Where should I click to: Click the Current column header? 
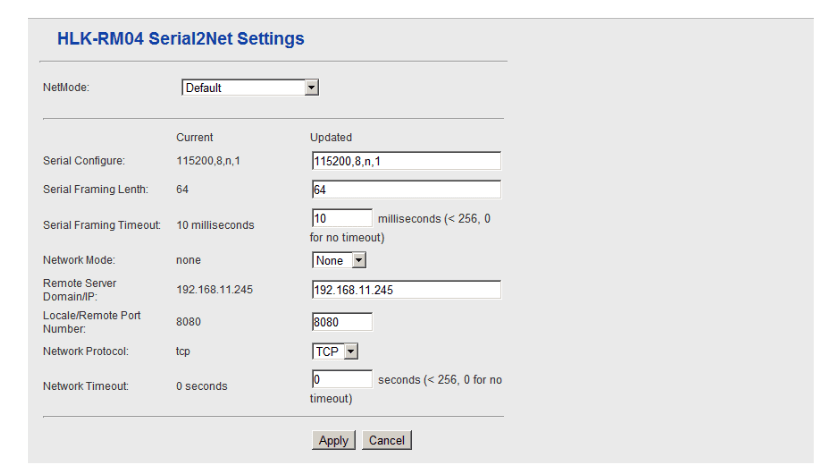(x=195, y=137)
